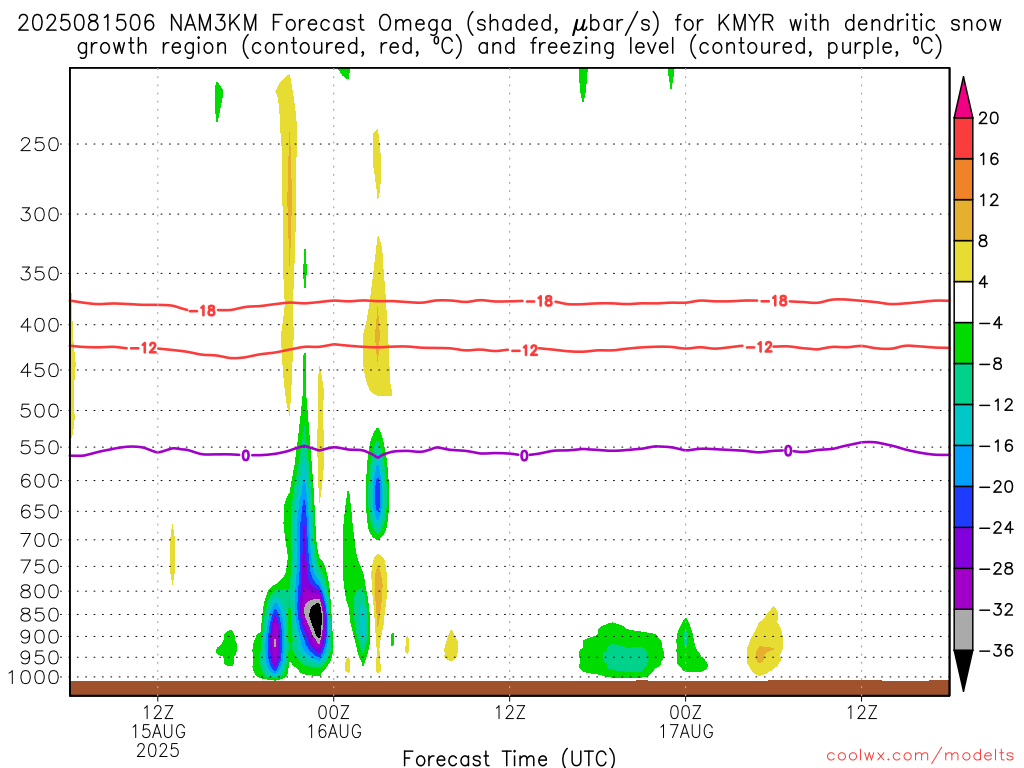Pick the sea-green -12 to -8 colorbar swatch
Screen dimensions: 1024x768
click(x=963, y=384)
